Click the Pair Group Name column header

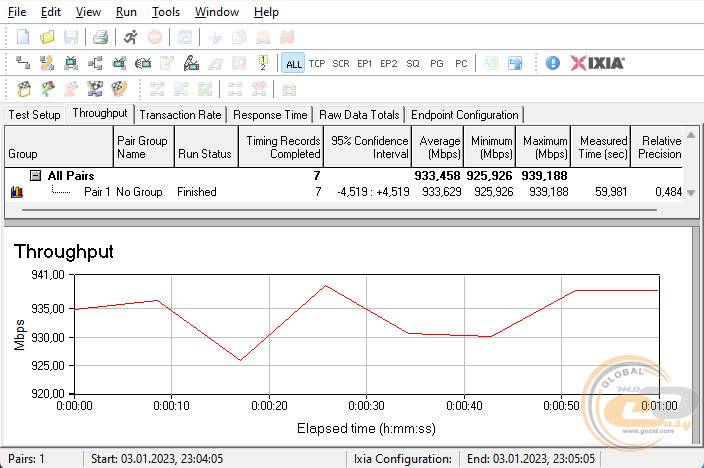[x=144, y=147]
